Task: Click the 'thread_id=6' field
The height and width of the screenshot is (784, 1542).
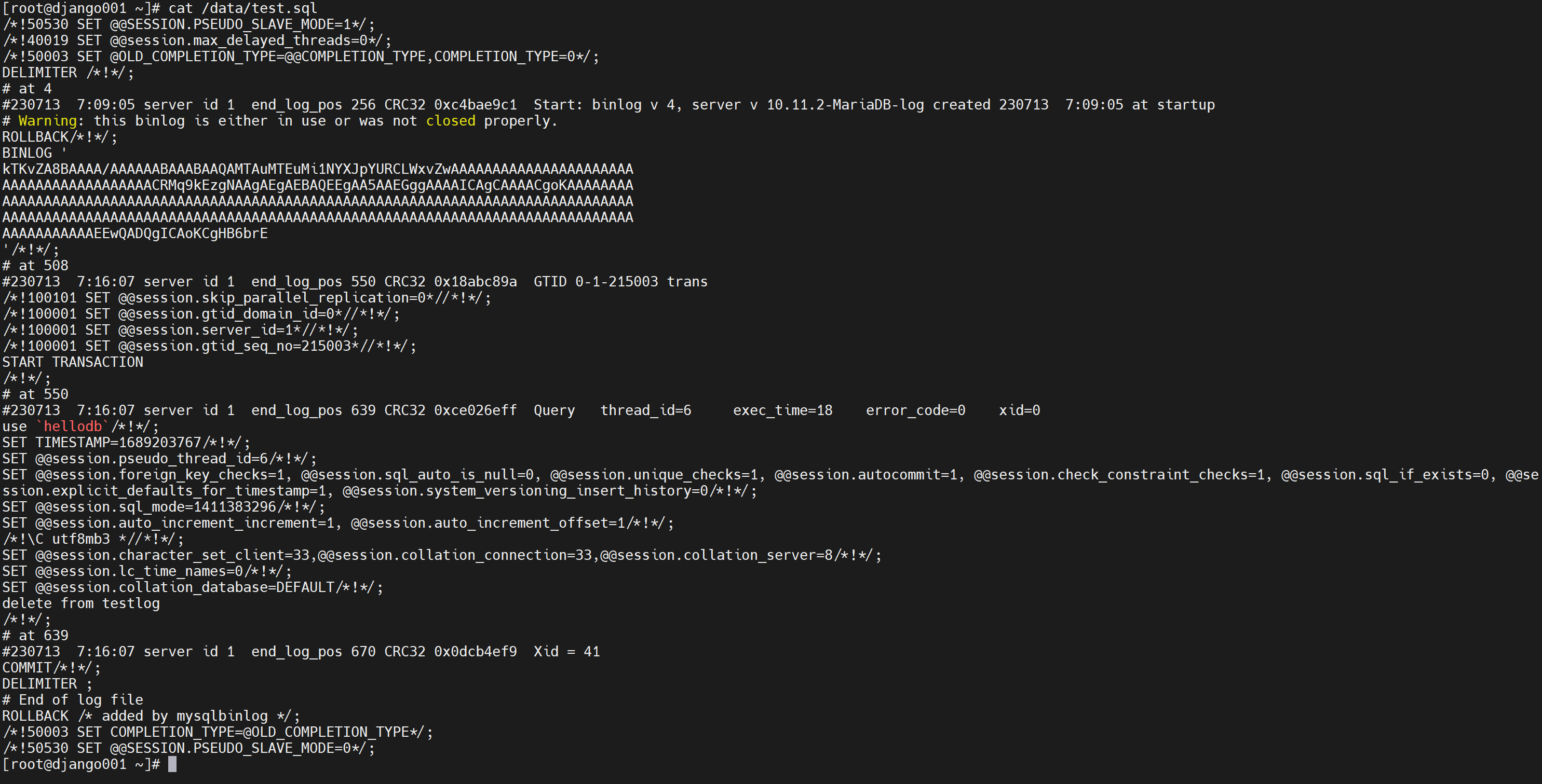Action: [x=645, y=410]
